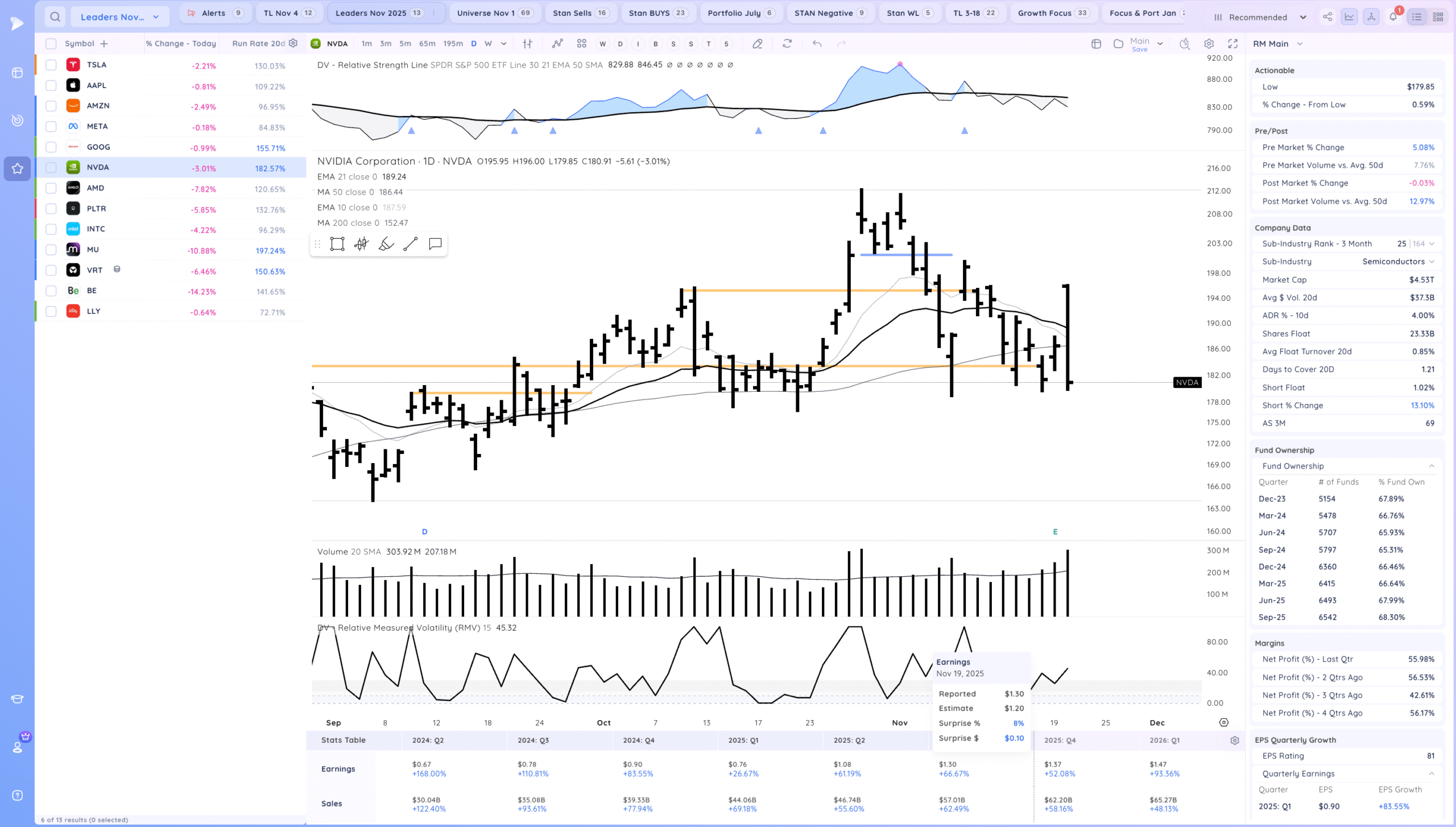Click the chart fullscreen icon
1456x827 pixels.
pyautogui.click(x=1232, y=44)
